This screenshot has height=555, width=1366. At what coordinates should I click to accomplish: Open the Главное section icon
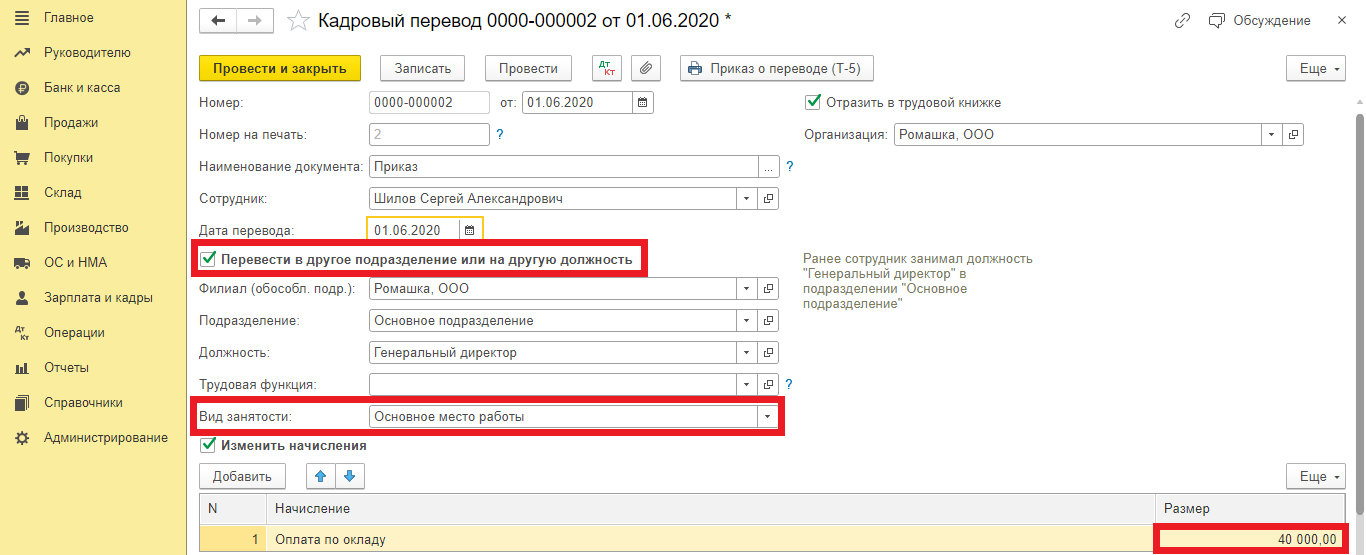coord(21,18)
